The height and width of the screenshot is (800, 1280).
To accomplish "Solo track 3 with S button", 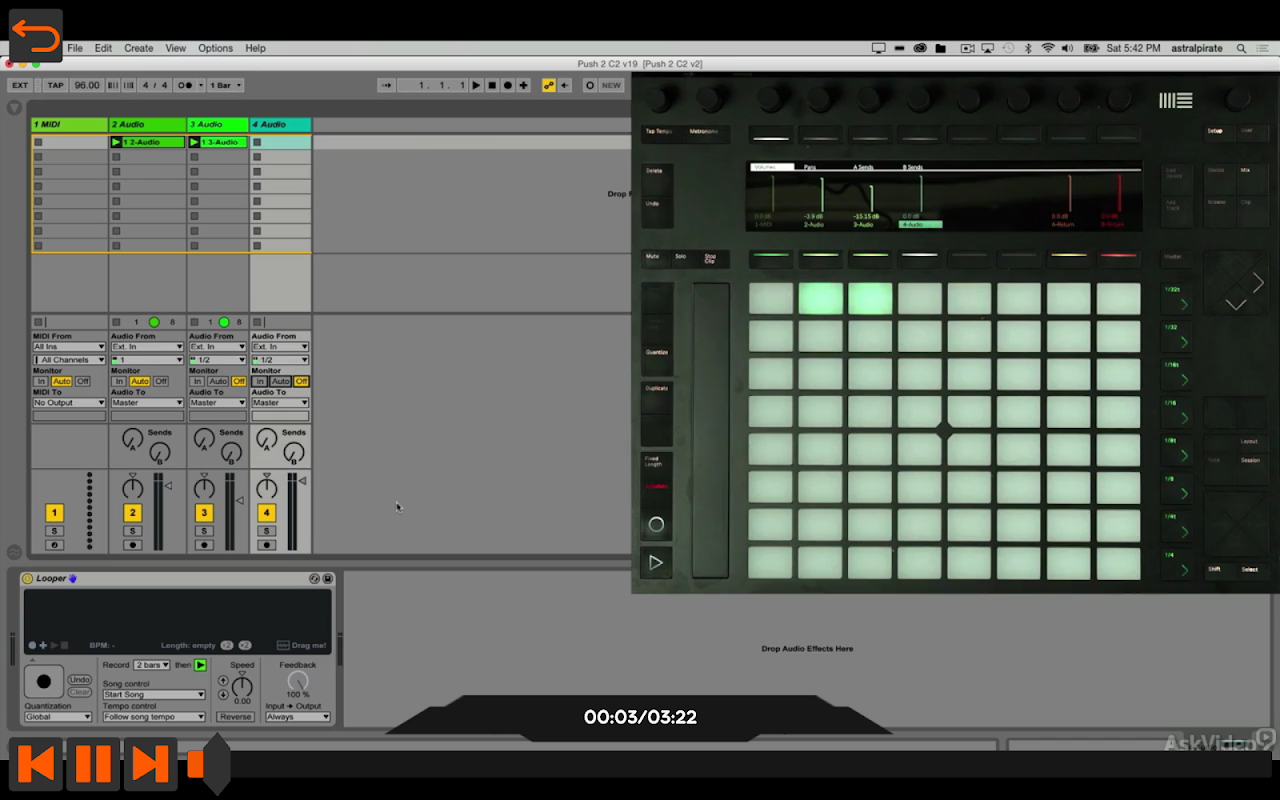I will tap(204, 531).
